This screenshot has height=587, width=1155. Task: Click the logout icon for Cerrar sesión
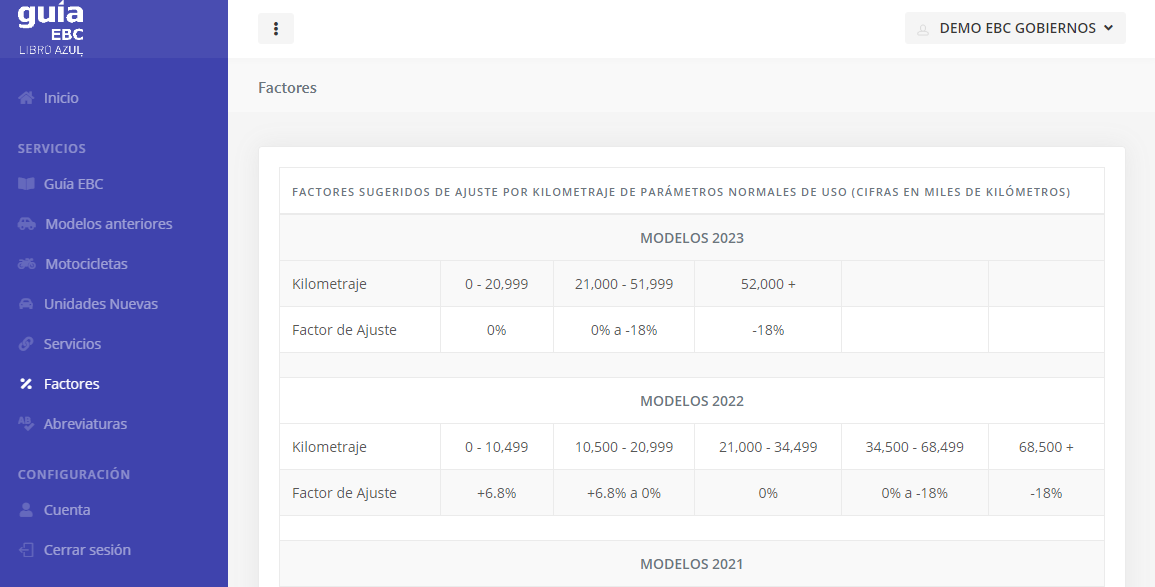point(27,550)
